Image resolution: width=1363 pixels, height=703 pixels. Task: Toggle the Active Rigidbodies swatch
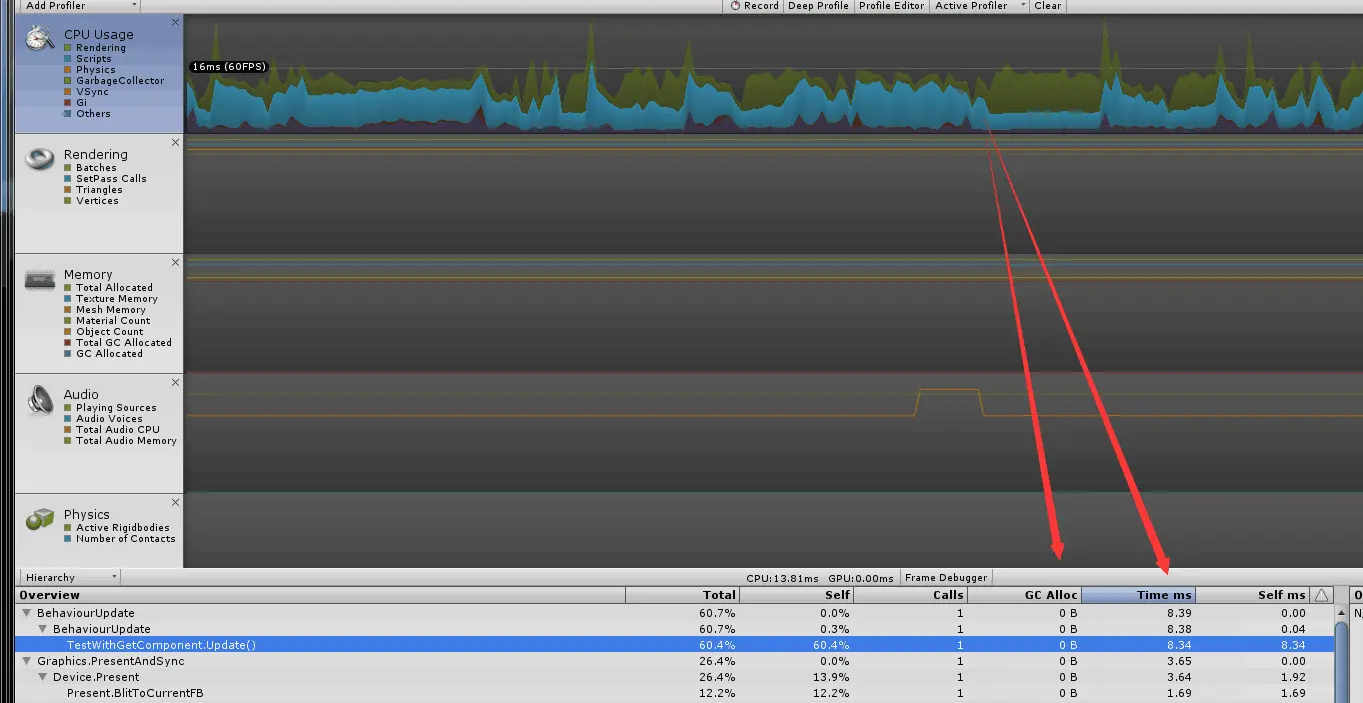coord(68,528)
